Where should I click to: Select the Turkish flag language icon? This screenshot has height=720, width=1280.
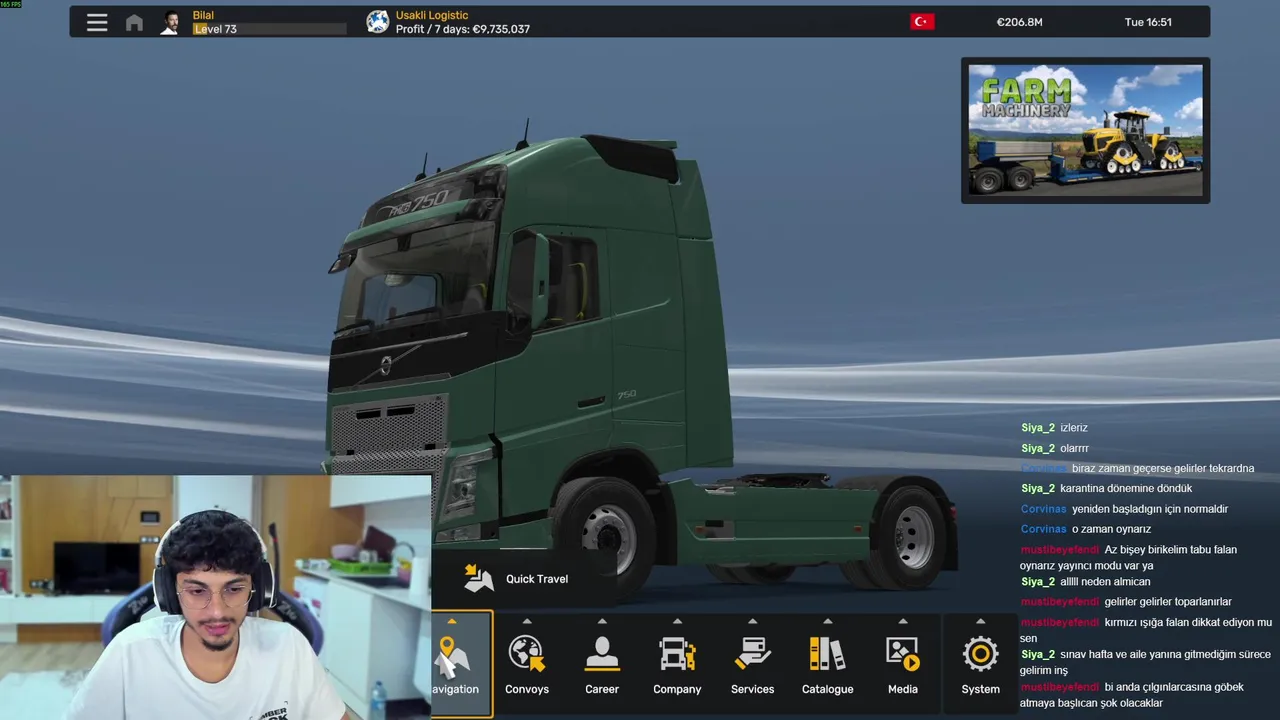click(922, 22)
